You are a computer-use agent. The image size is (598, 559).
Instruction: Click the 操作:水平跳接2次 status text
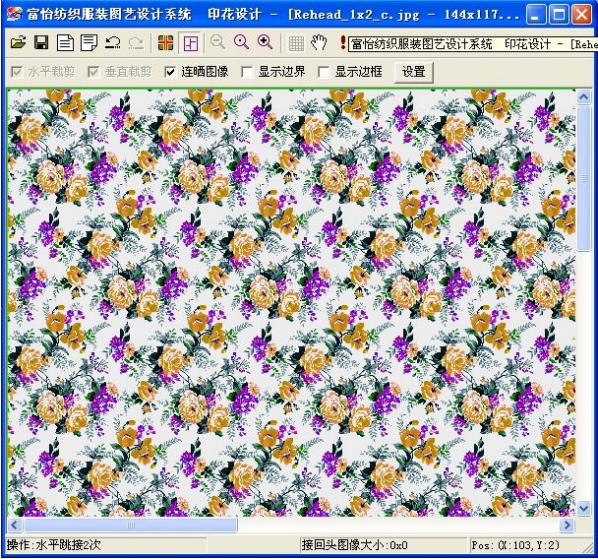click(54, 545)
